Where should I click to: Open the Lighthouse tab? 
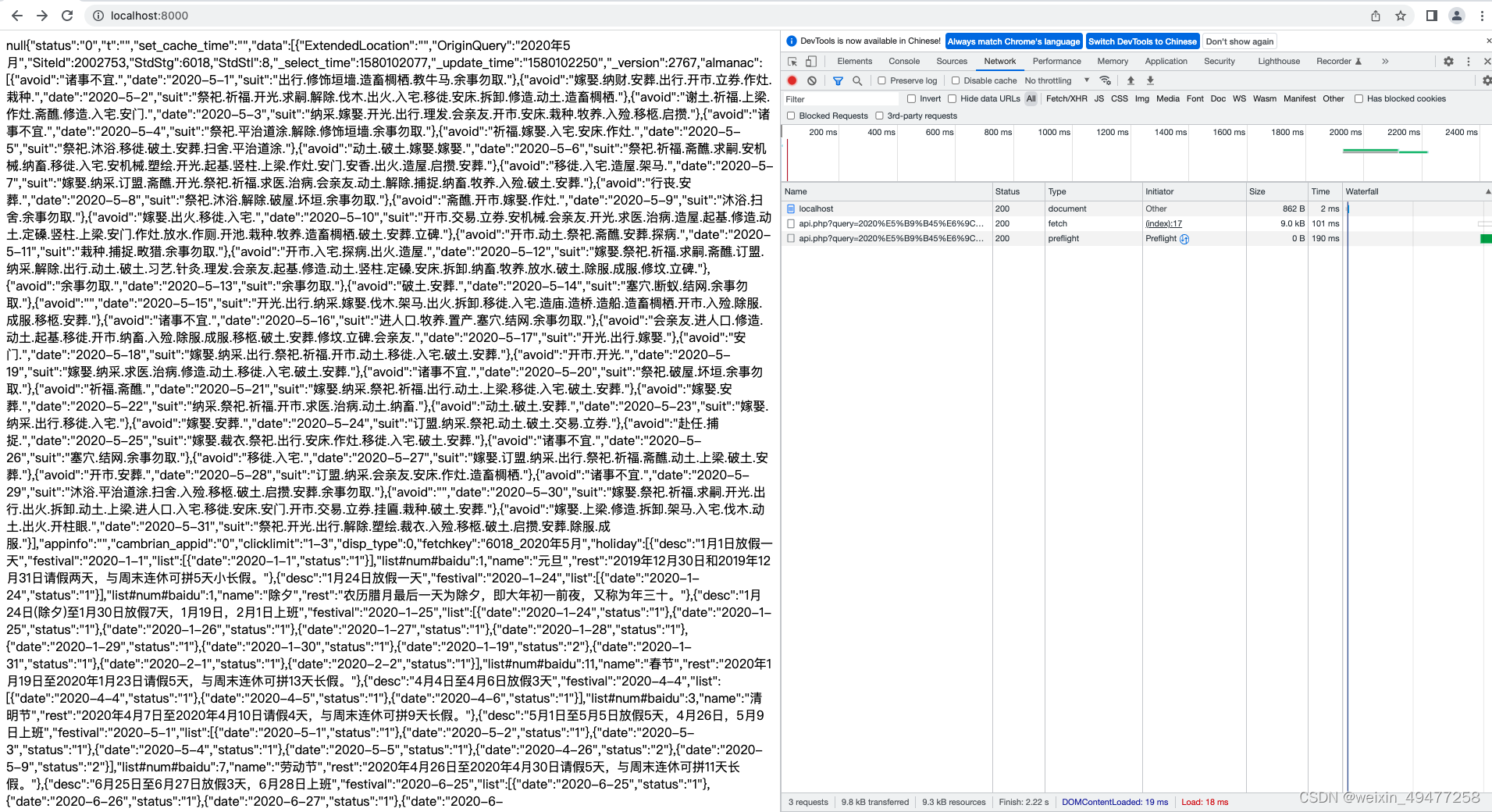[1279, 61]
